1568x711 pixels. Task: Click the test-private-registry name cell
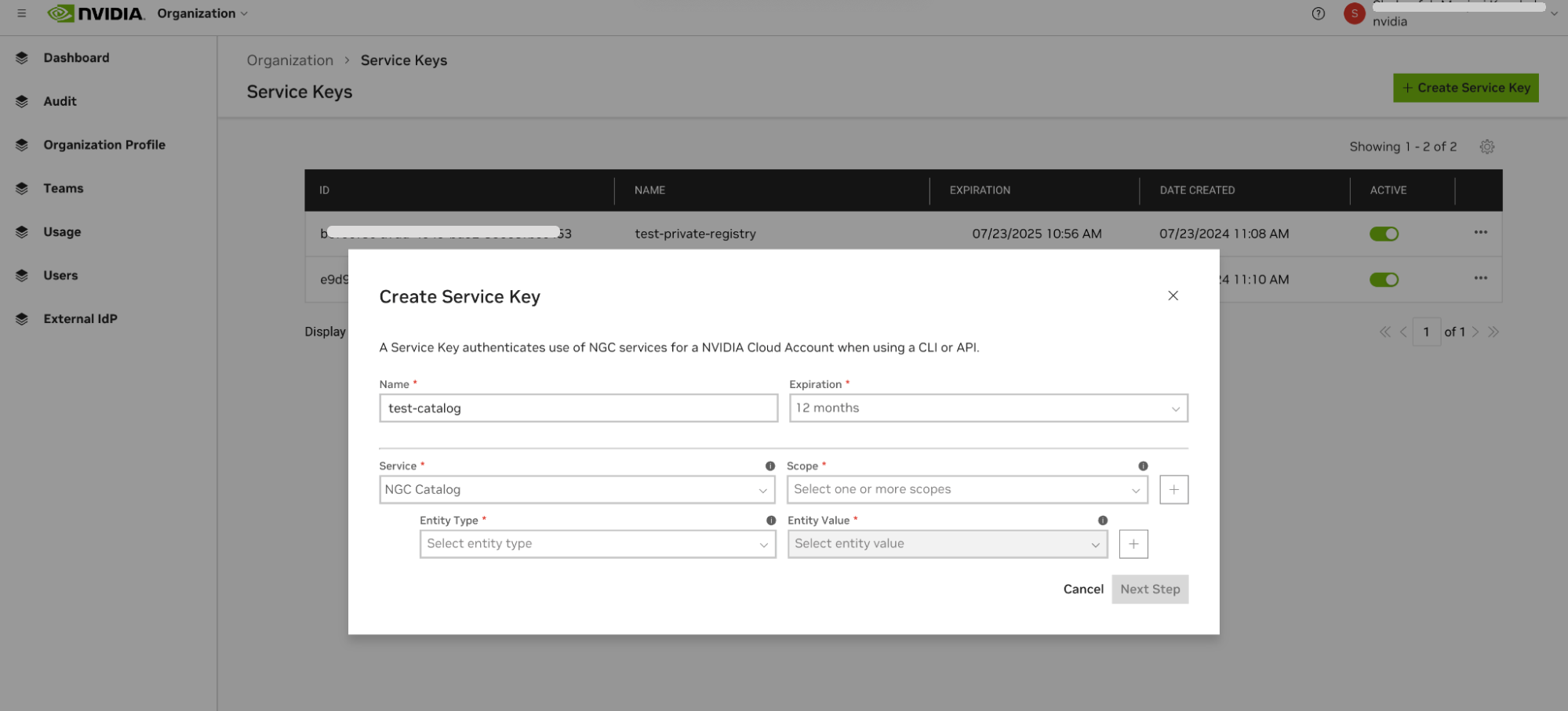click(695, 234)
